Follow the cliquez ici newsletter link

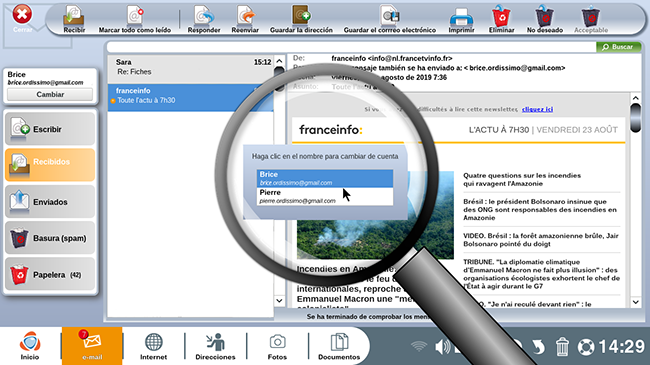tap(537, 109)
